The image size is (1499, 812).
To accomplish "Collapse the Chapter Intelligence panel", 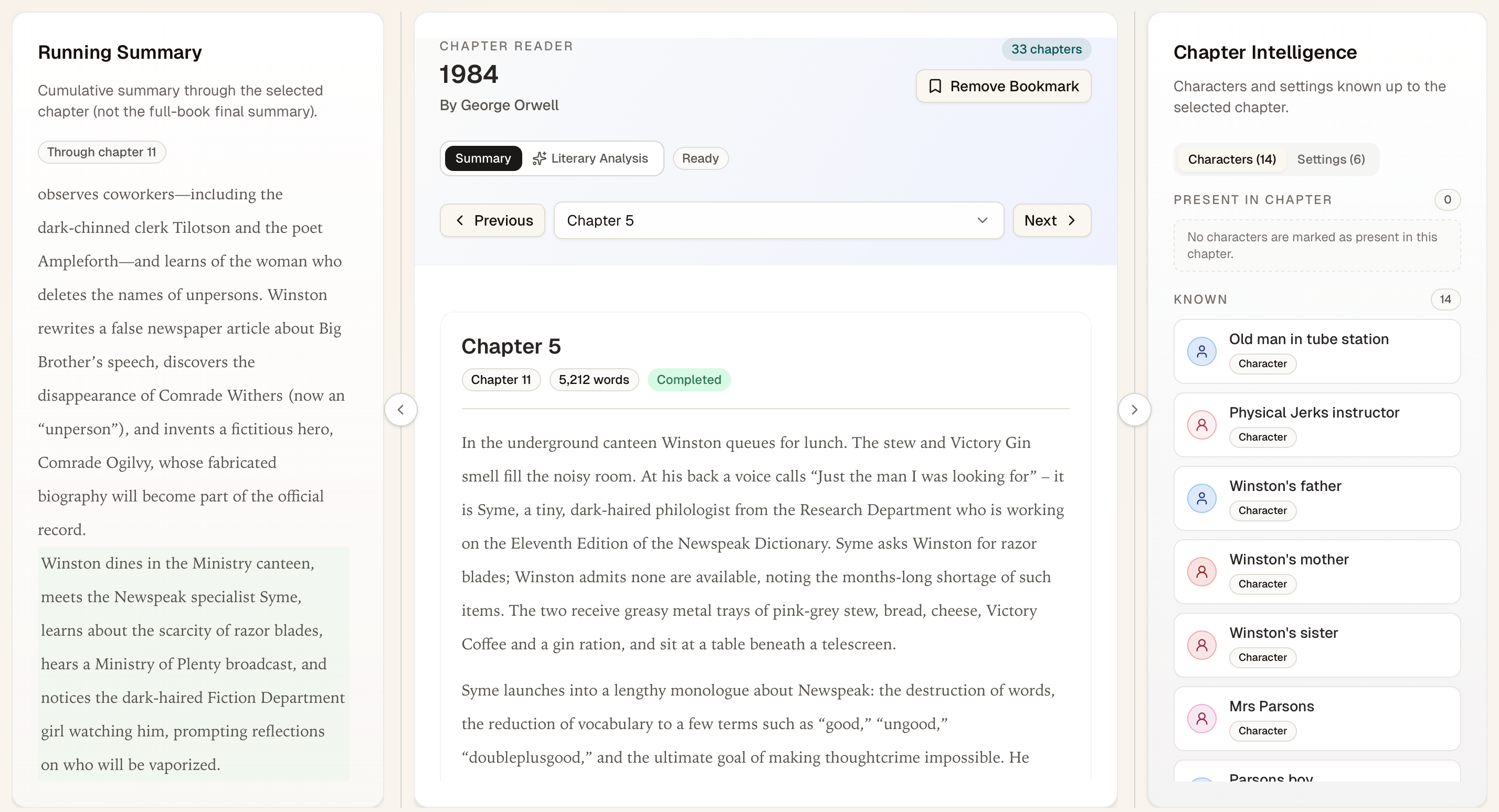I will coord(1134,410).
